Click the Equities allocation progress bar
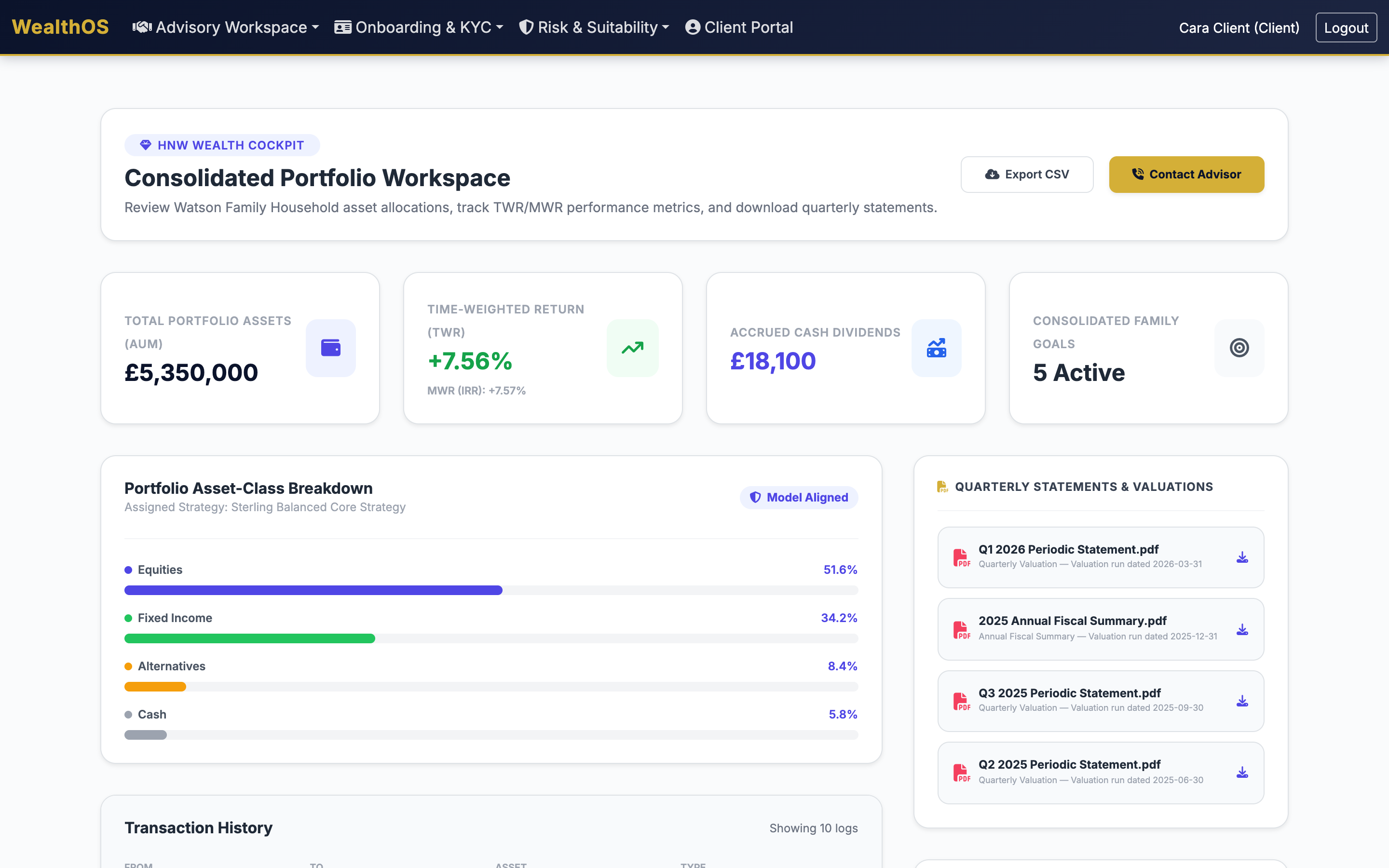The image size is (1389, 868). (x=491, y=590)
